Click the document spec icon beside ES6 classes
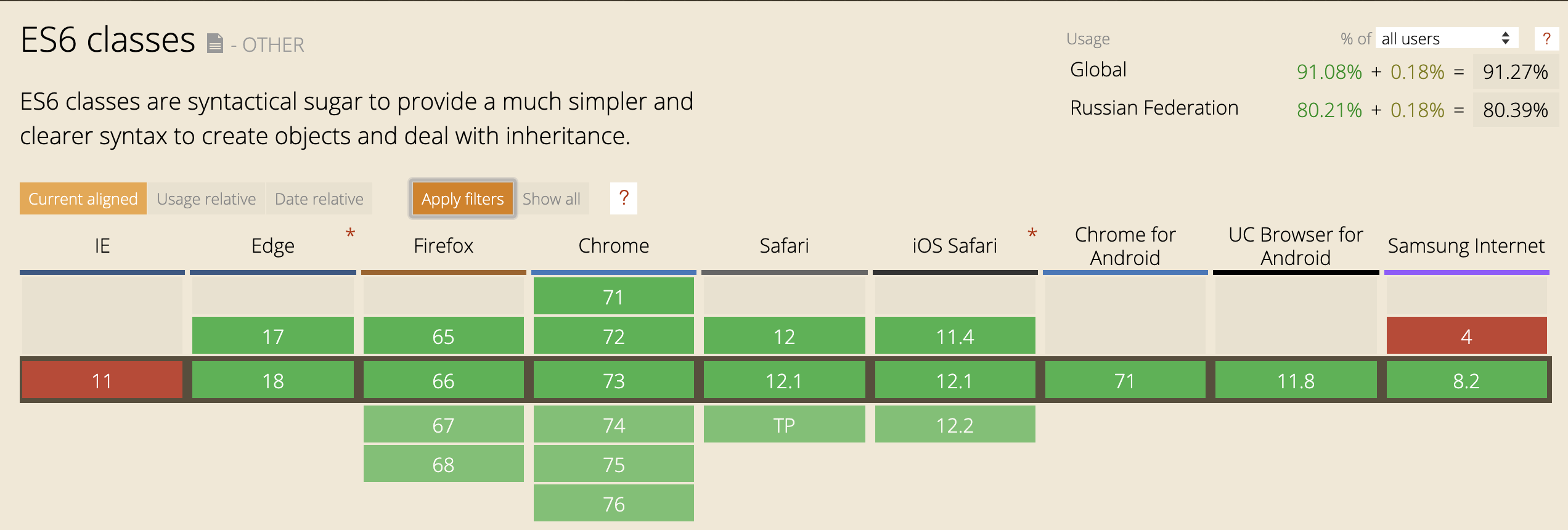The height and width of the screenshot is (530, 1568). coord(214,44)
